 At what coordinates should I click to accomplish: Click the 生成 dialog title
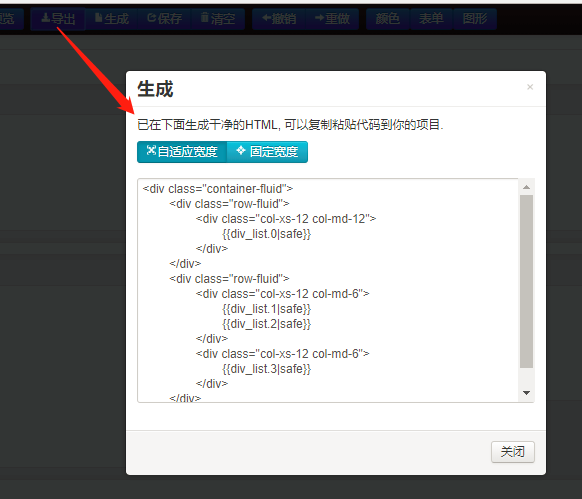pos(155,89)
